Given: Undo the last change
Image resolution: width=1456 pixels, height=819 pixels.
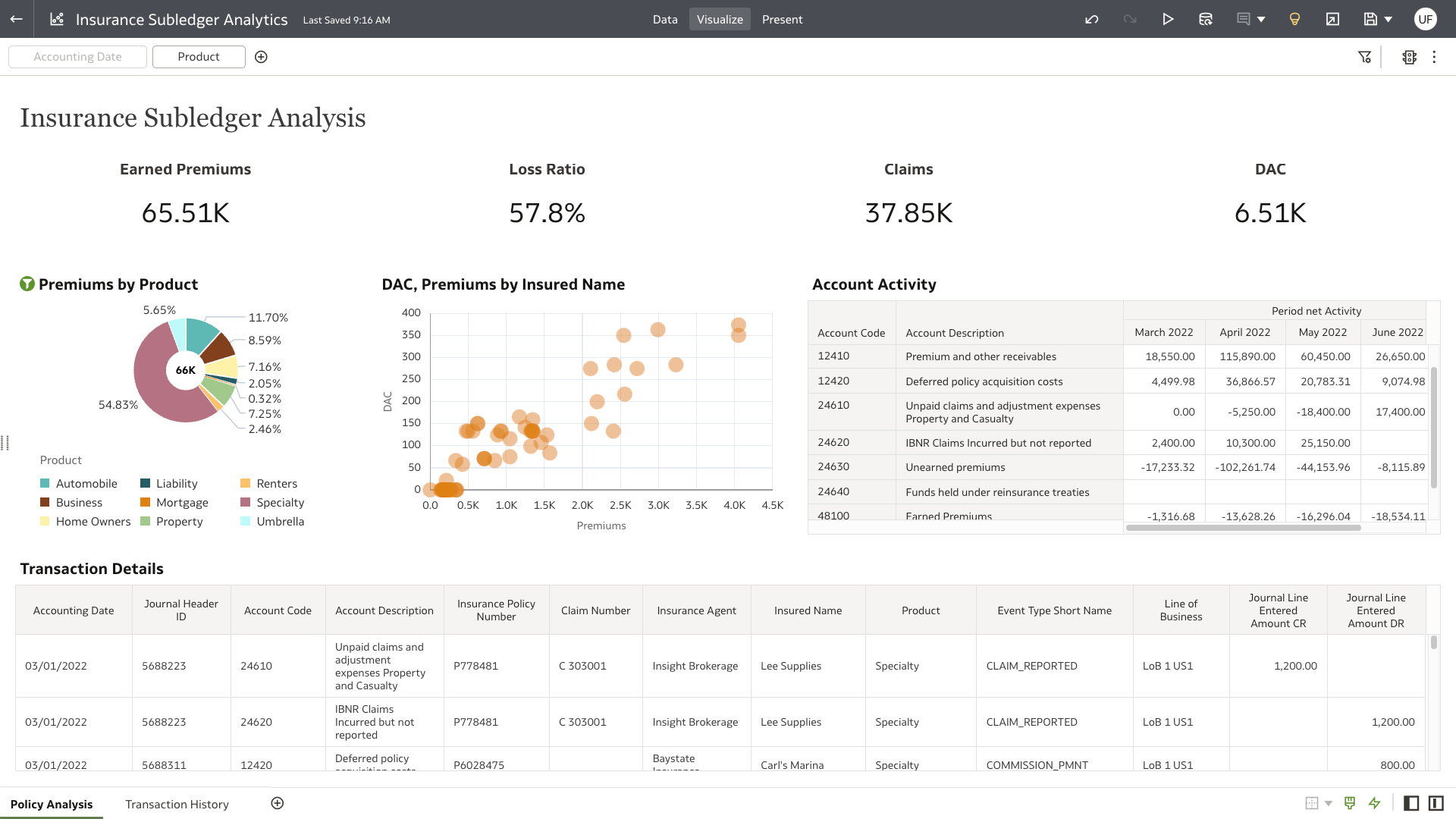Looking at the screenshot, I should (1092, 19).
